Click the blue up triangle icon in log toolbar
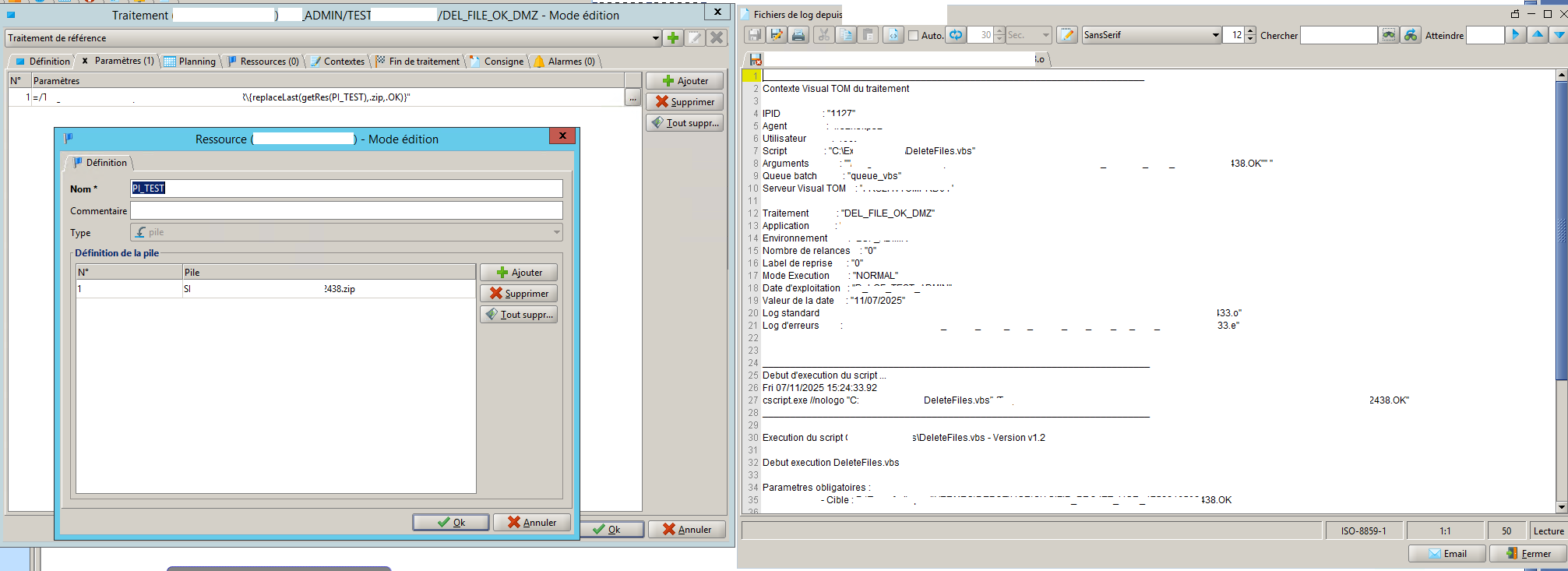 [1538, 35]
